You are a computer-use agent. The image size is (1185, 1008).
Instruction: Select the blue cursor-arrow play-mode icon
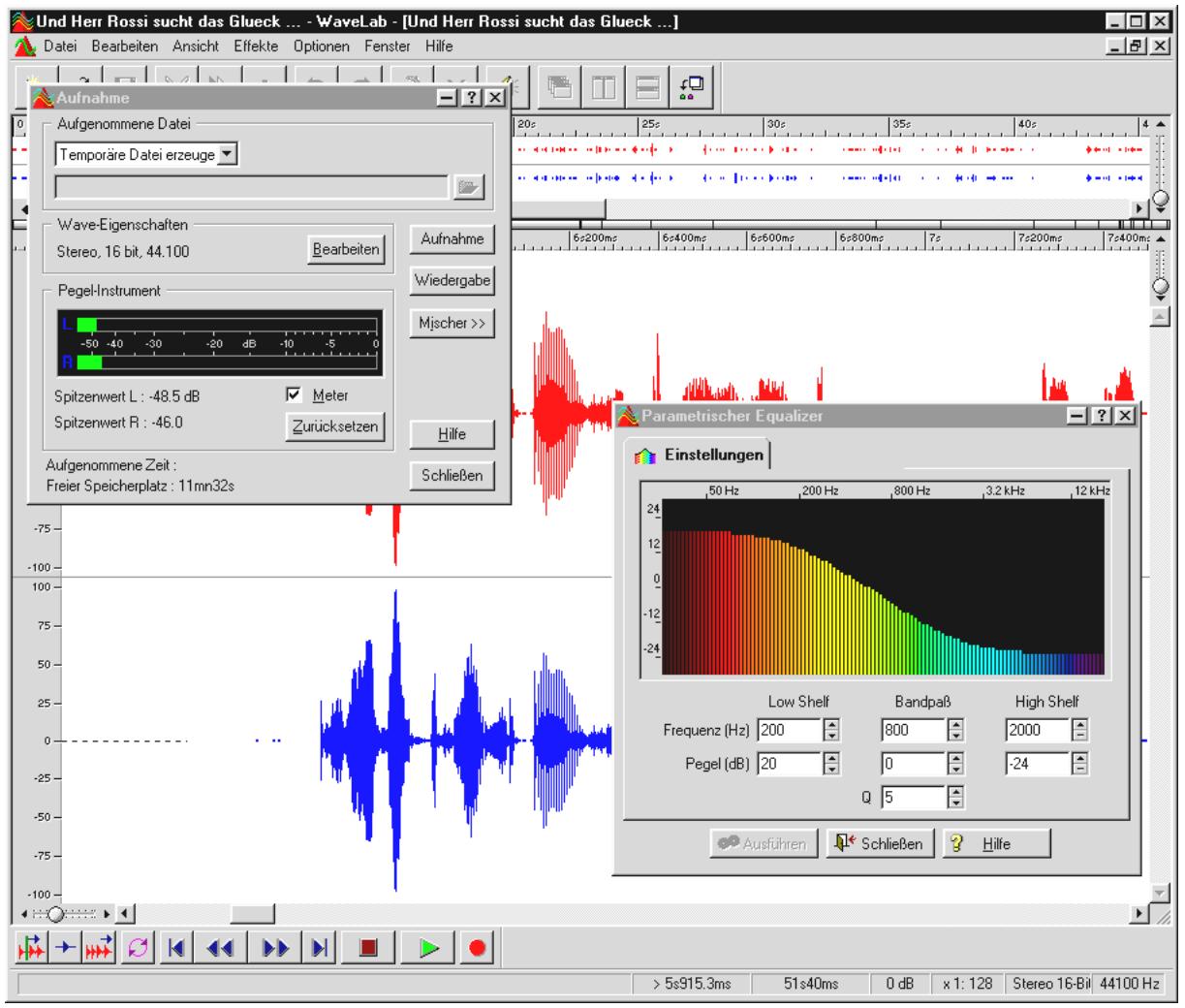coord(66,947)
